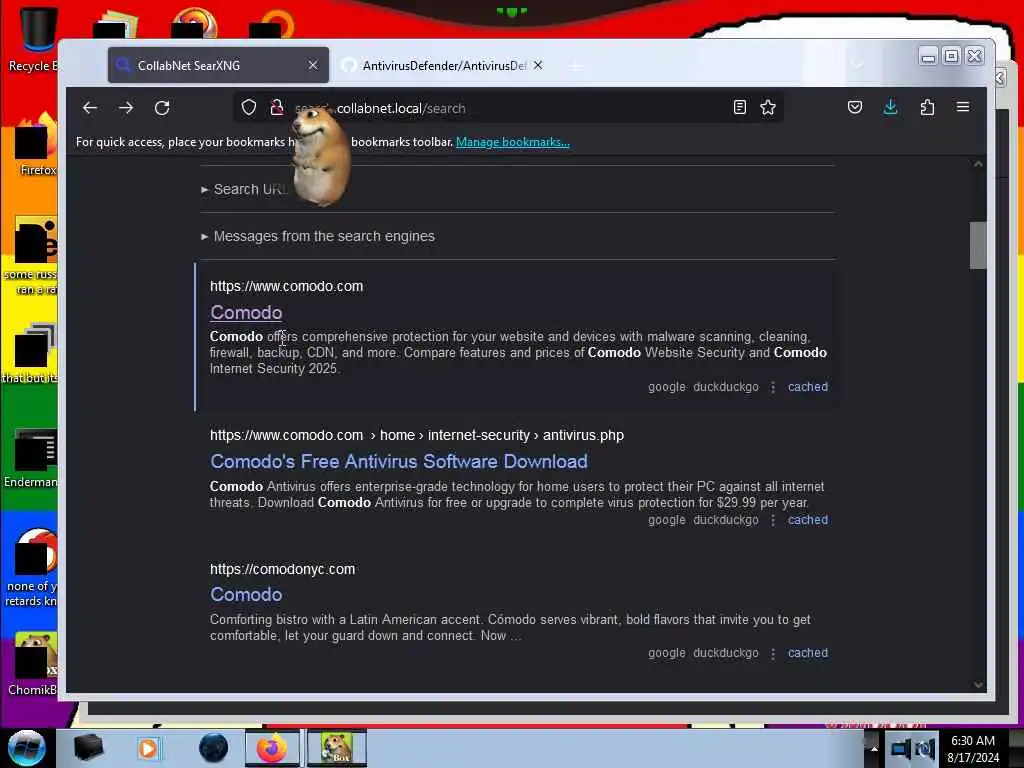This screenshot has height=768, width=1024.
Task: Toggle reader view icon in address bar
Action: tap(739, 108)
